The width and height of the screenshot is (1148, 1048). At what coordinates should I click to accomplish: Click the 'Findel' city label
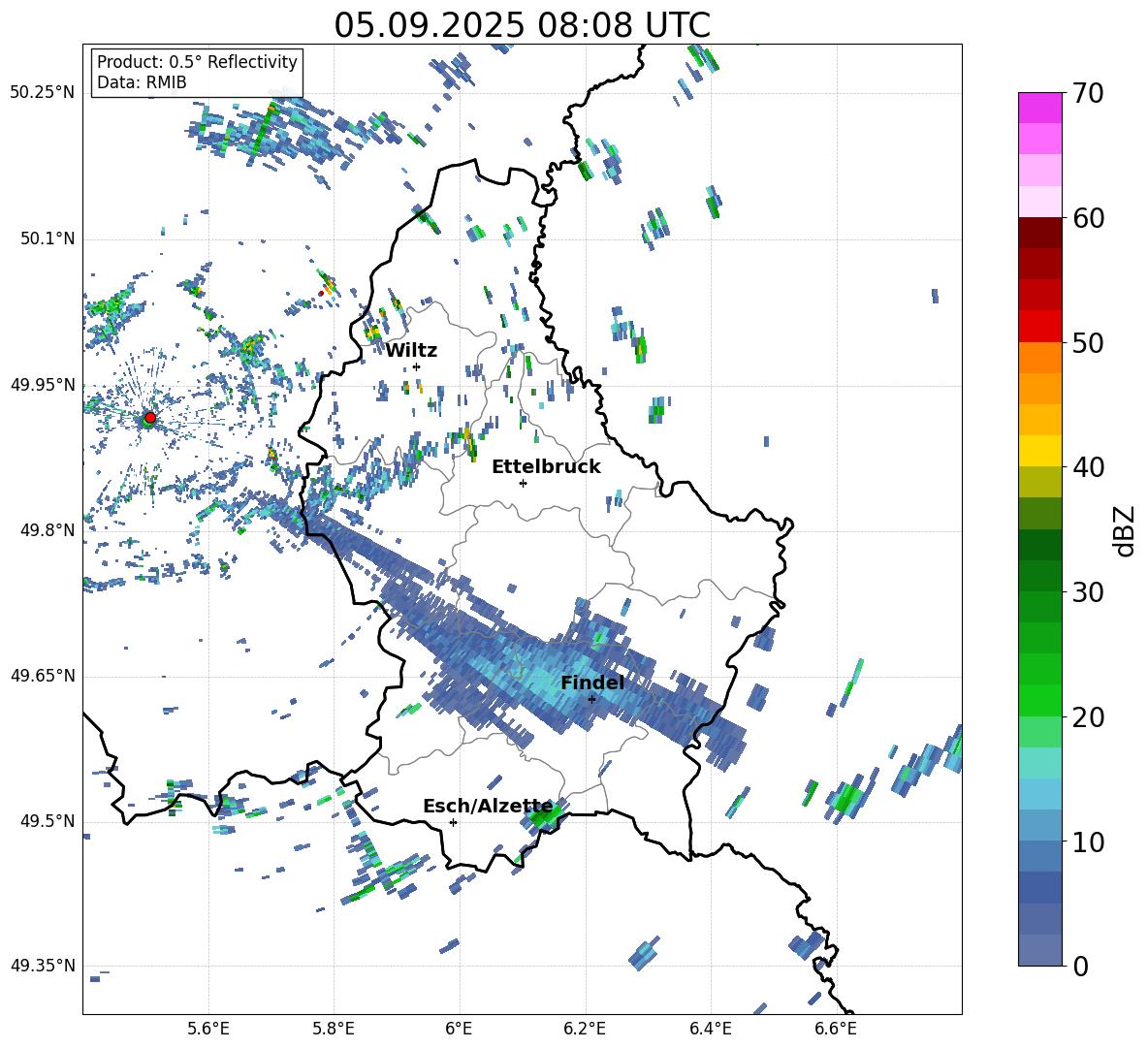(592, 683)
